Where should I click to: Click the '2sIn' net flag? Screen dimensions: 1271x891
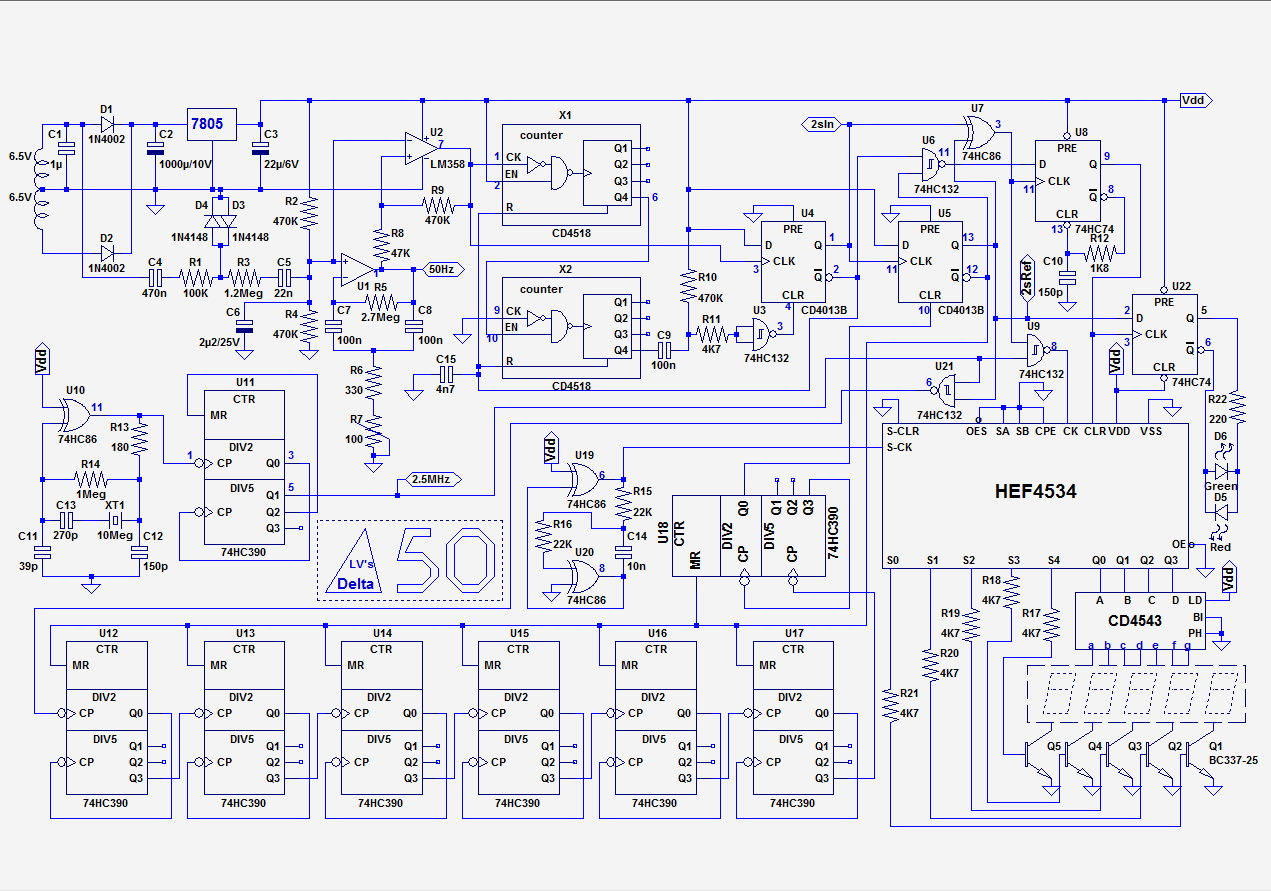click(820, 124)
